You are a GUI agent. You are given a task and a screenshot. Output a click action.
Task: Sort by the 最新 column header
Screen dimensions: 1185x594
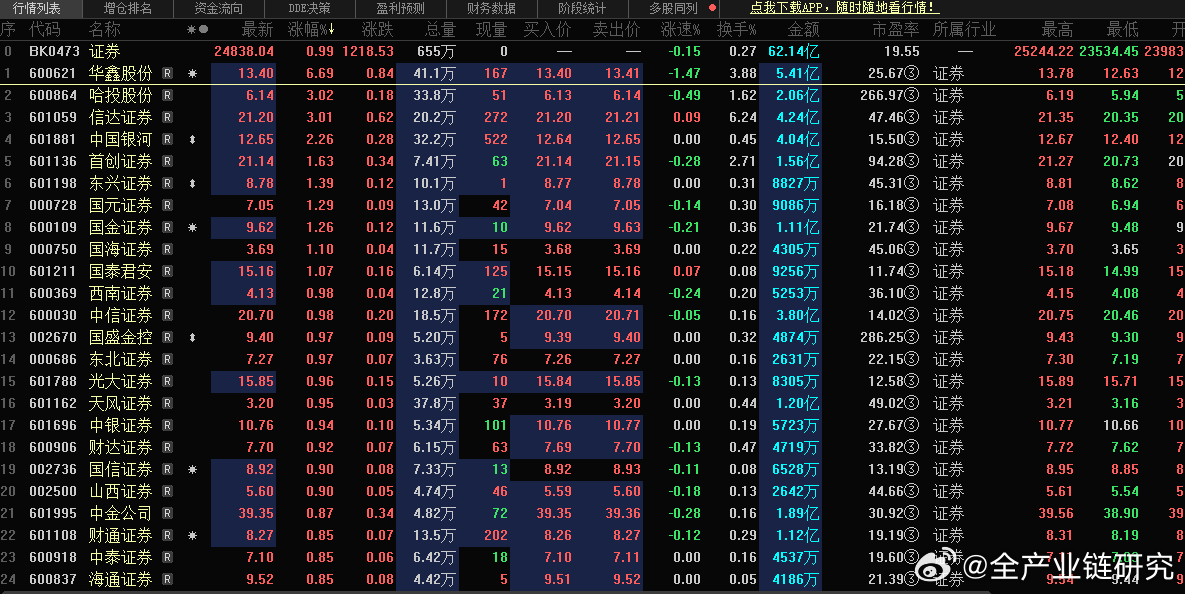257,29
